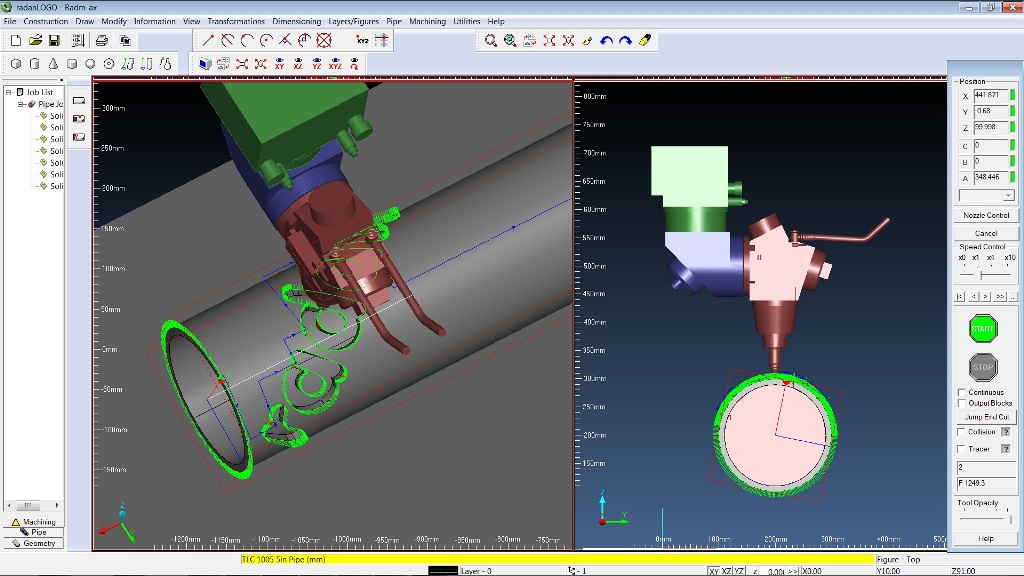Click the blue Undo arrow
The width and height of the screenshot is (1024, 576).
pos(606,41)
